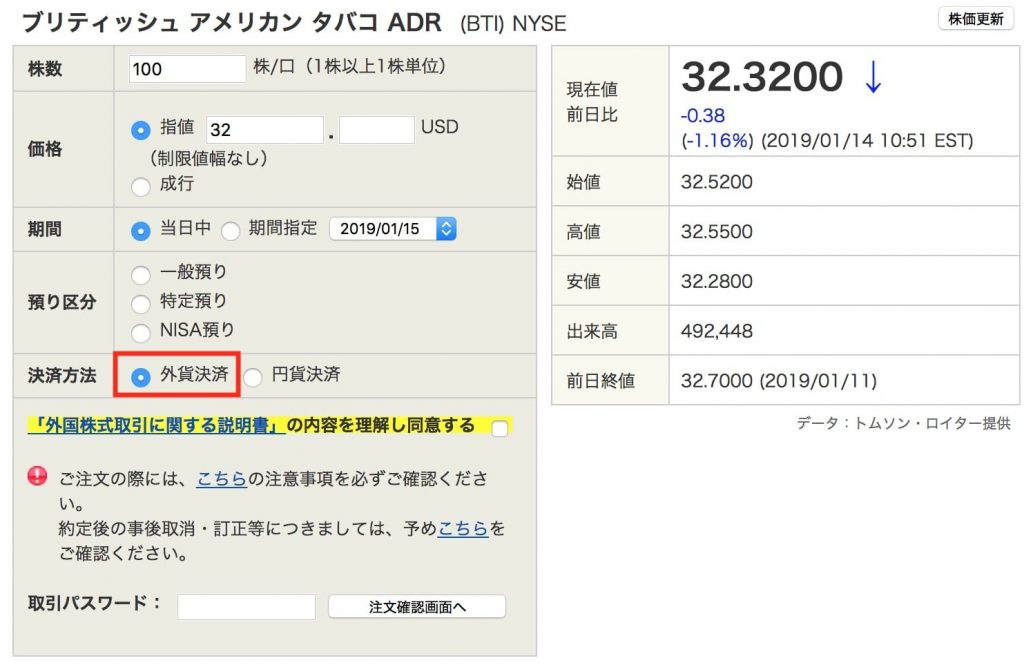Click the 高値 value 32.5500
The width and height of the screenshot is (1024, 665).
(x=716, y=231)
